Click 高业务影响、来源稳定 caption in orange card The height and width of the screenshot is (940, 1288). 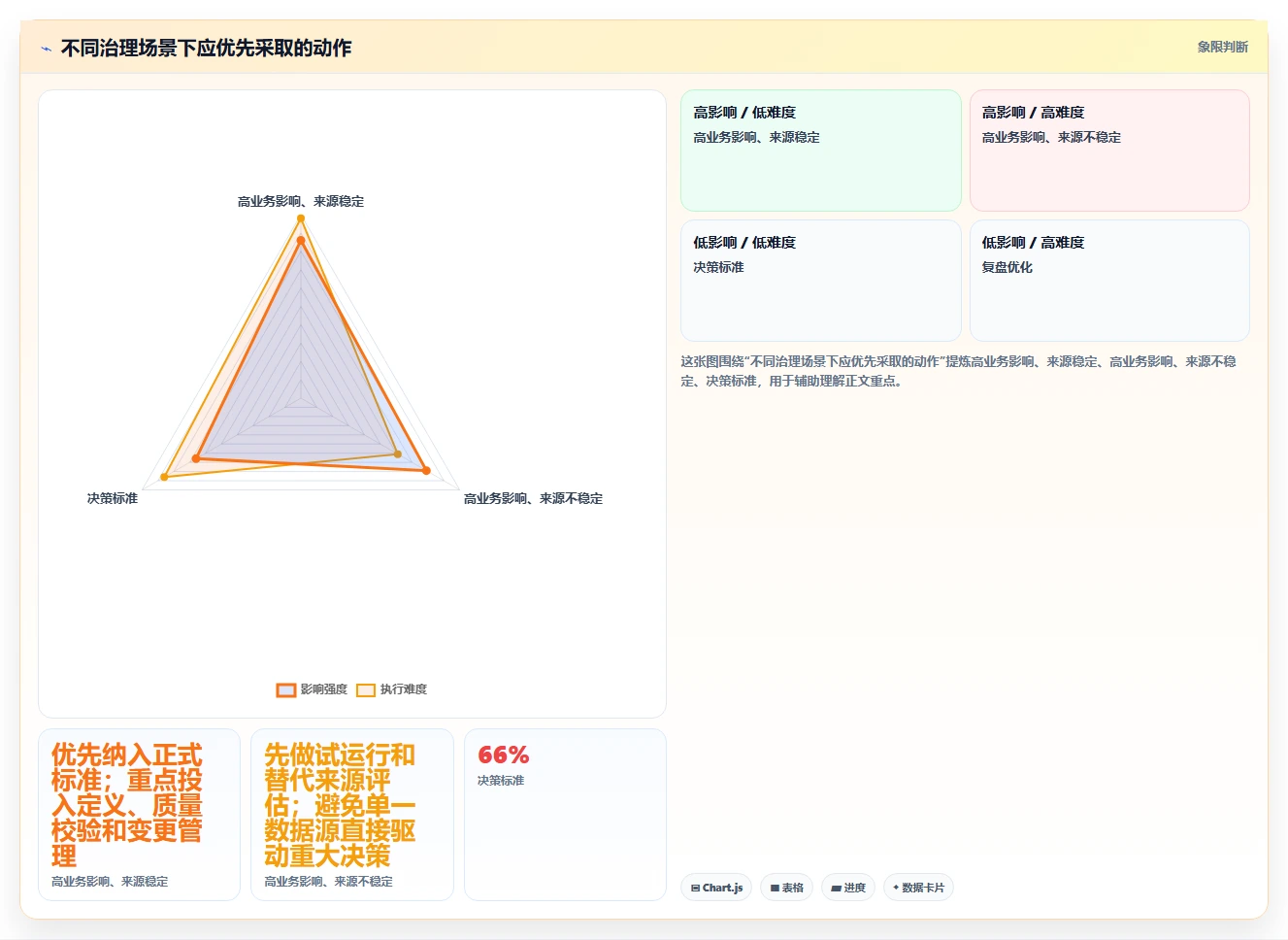[110, 882]
